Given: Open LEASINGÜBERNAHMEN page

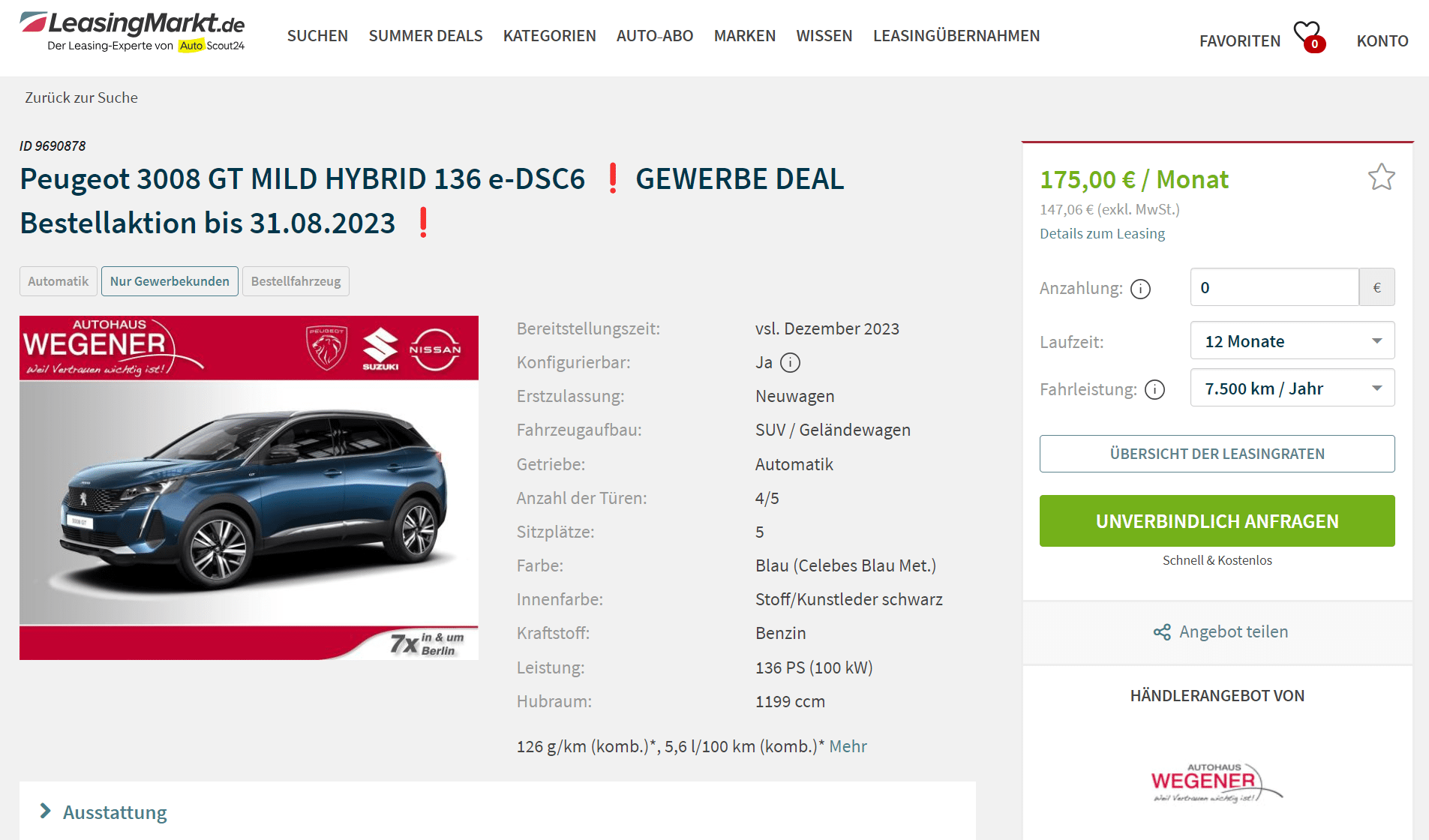Looking at the screenshot, I should pos(956,36).
